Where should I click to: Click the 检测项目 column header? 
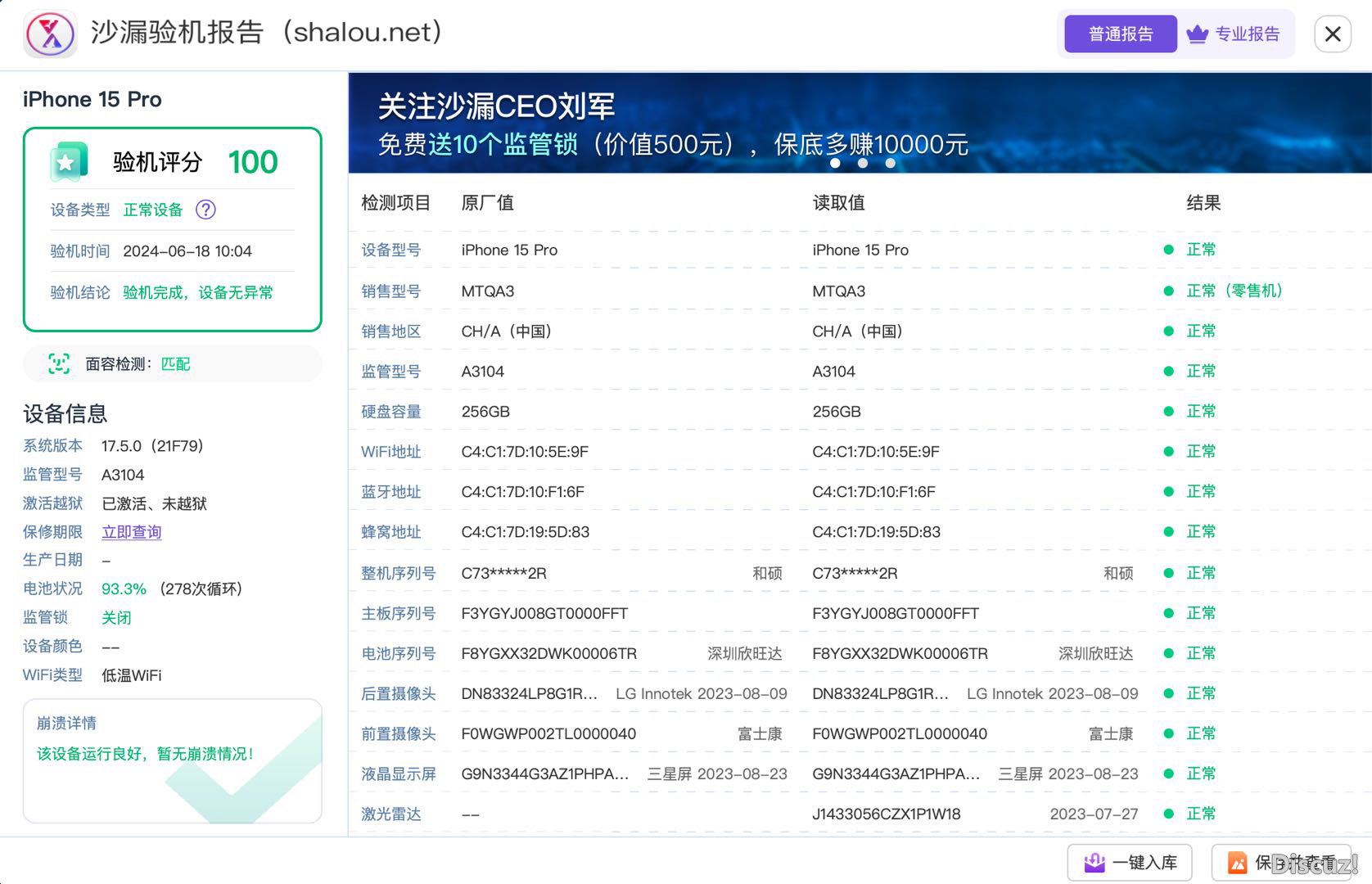click(x=396, y=203)
